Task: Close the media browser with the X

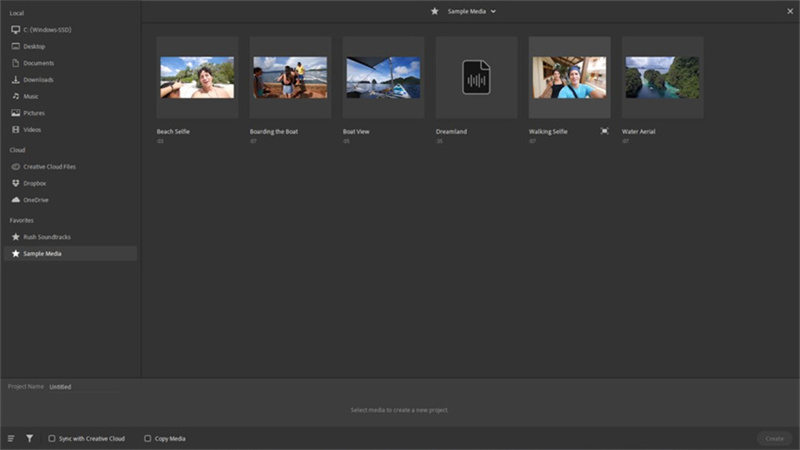Action: [788, 11]
